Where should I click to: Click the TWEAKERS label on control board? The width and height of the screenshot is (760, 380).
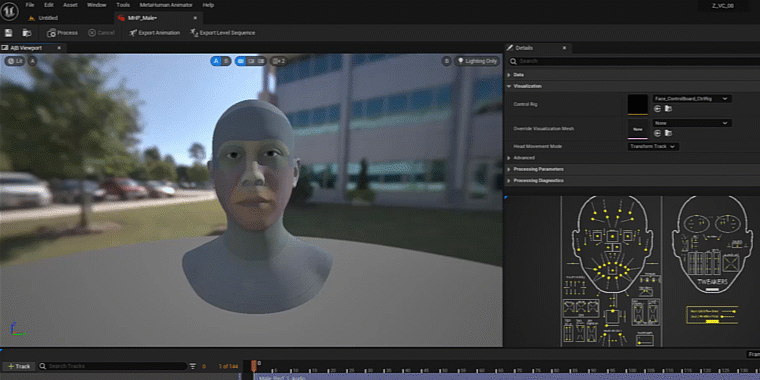(x=712, y=282)
